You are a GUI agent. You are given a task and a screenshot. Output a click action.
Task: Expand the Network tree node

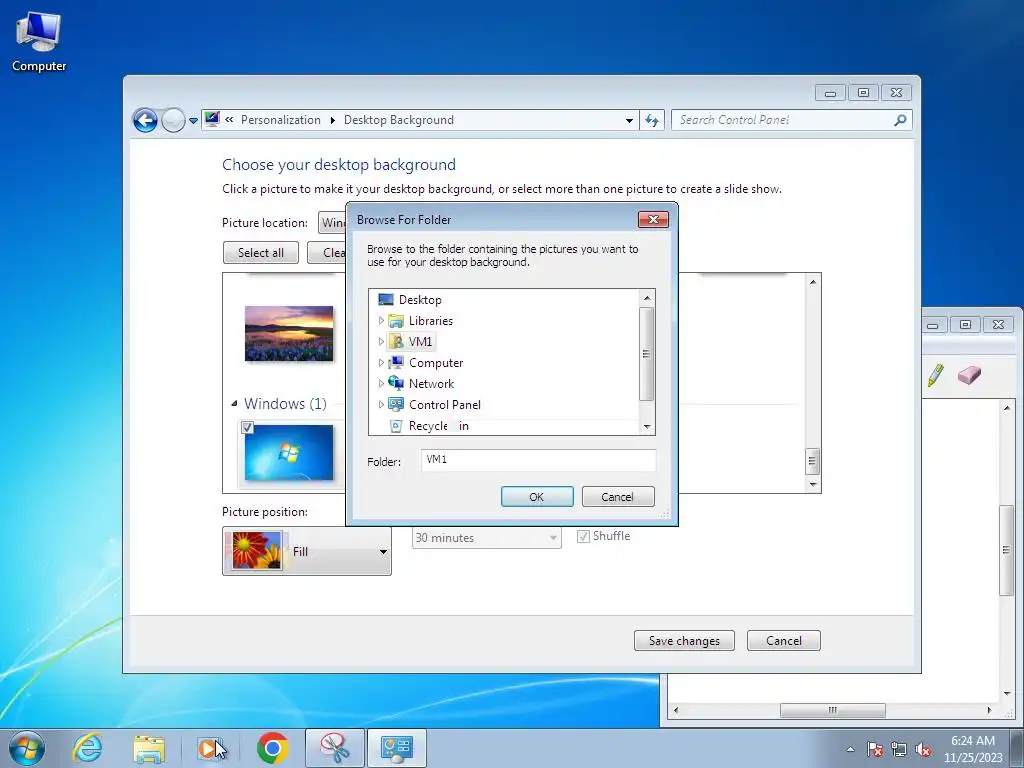click(x=381, y=383)
